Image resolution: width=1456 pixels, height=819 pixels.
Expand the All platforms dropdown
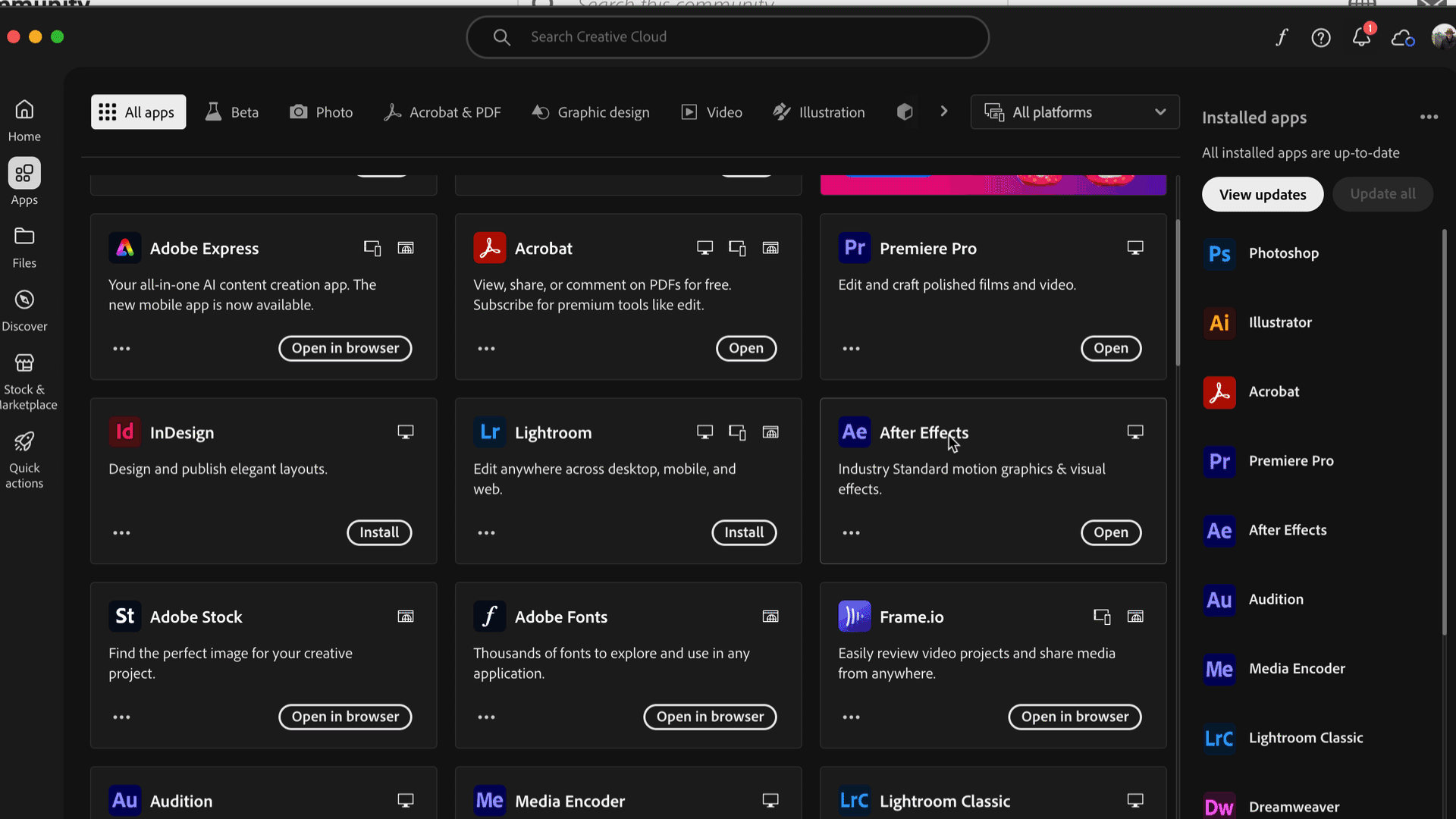[x=1075, y=112]
